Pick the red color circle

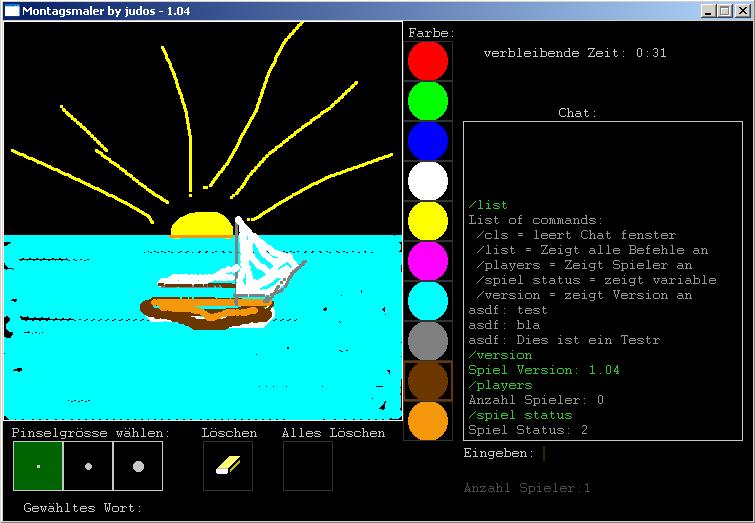(428, 61)
